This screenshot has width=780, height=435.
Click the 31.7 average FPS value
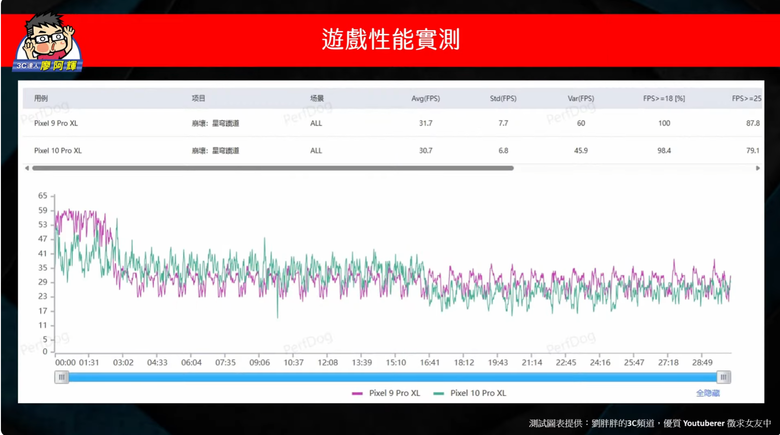(x=425, y=123)
